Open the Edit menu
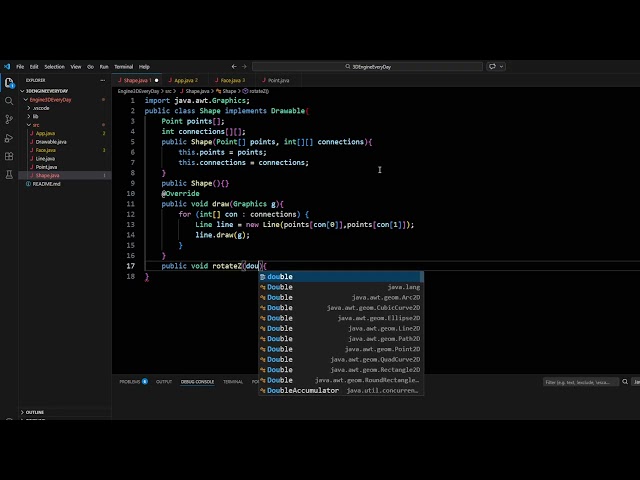 click(x=34, y=67)
